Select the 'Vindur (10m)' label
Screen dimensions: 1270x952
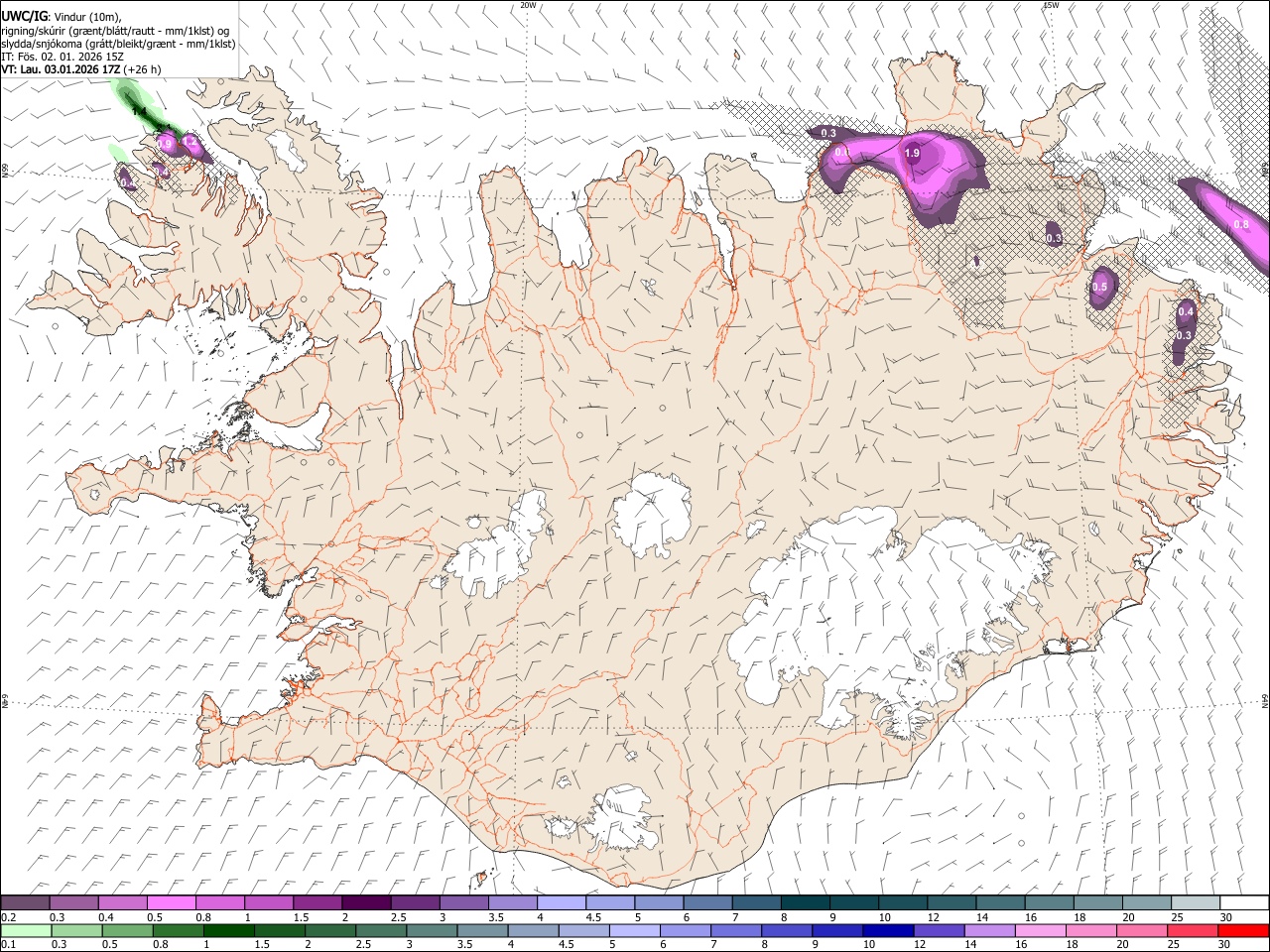point(88,16)
